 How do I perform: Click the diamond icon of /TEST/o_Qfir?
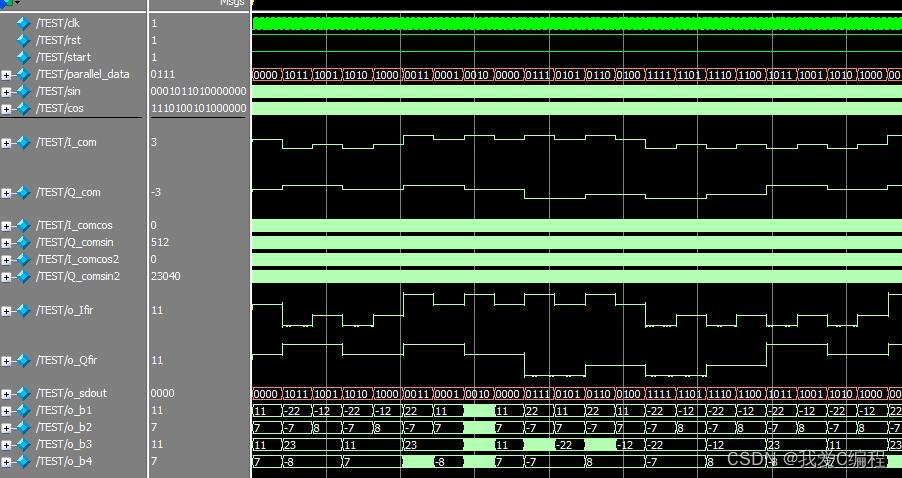pos(23,361)
